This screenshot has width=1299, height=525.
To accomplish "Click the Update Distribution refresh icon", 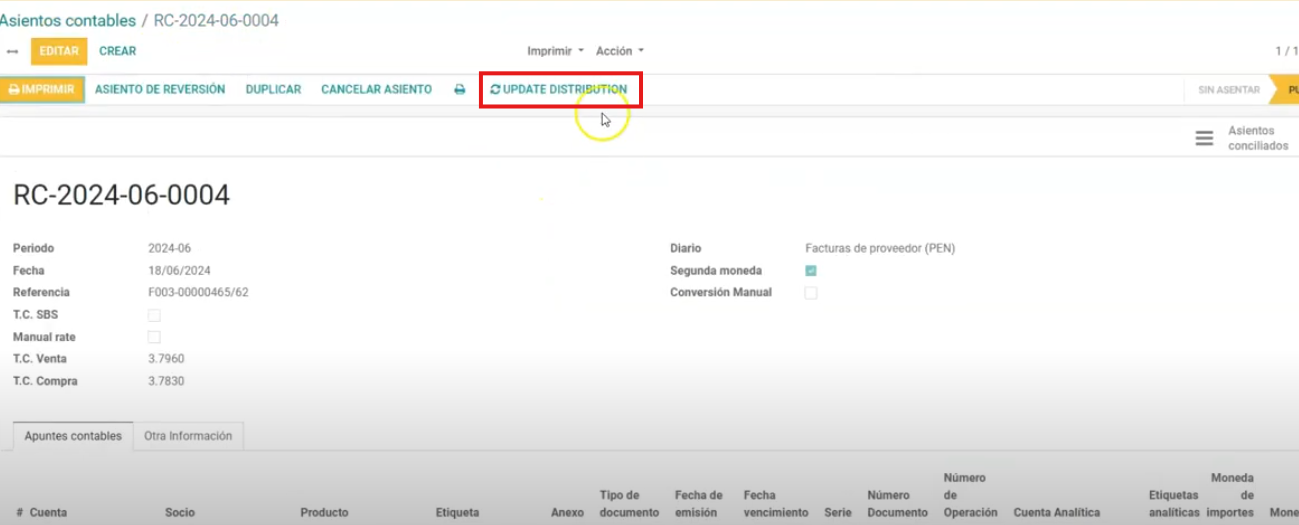I will point(495,90).
